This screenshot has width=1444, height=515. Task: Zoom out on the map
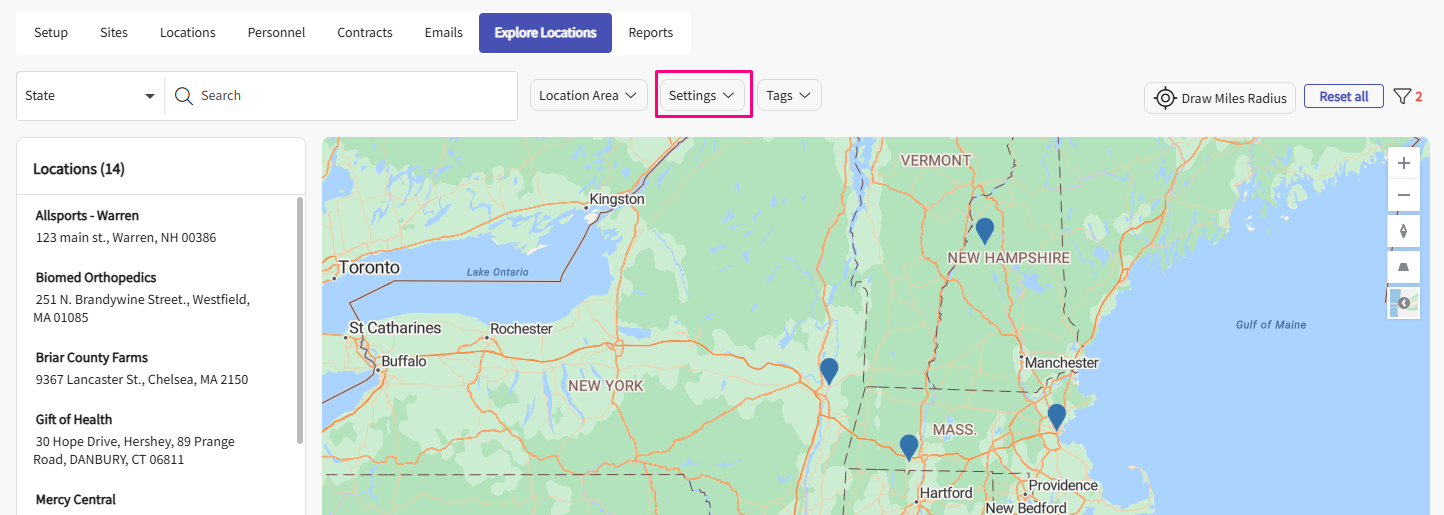point(1403,196)
